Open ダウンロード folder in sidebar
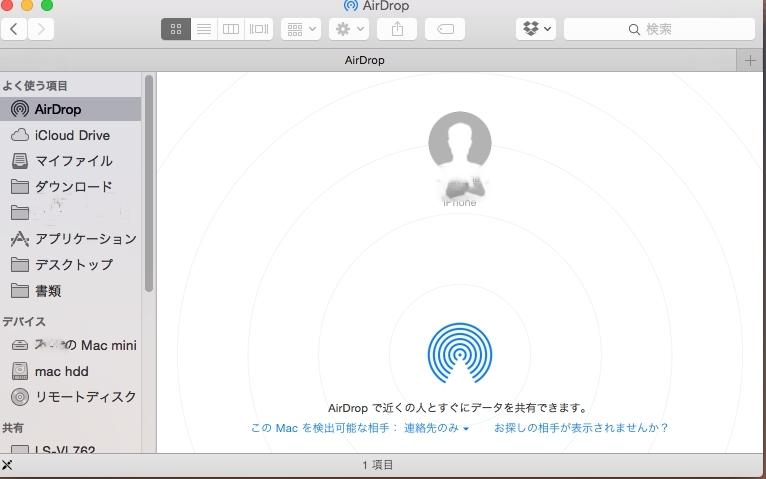The width and height of the screenshot is (766, 479). coord(71,187)
